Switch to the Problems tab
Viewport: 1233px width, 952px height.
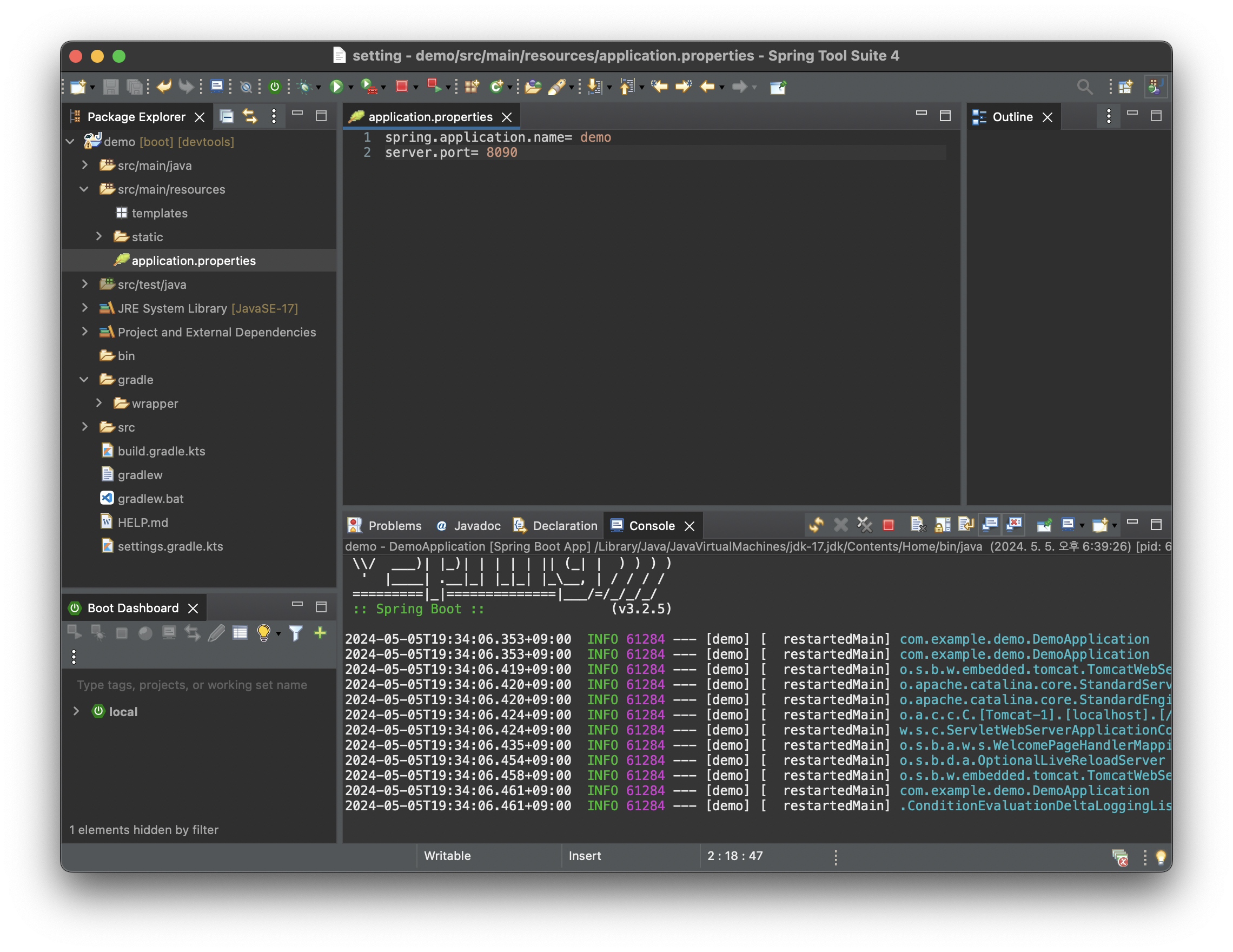(385, 526)
